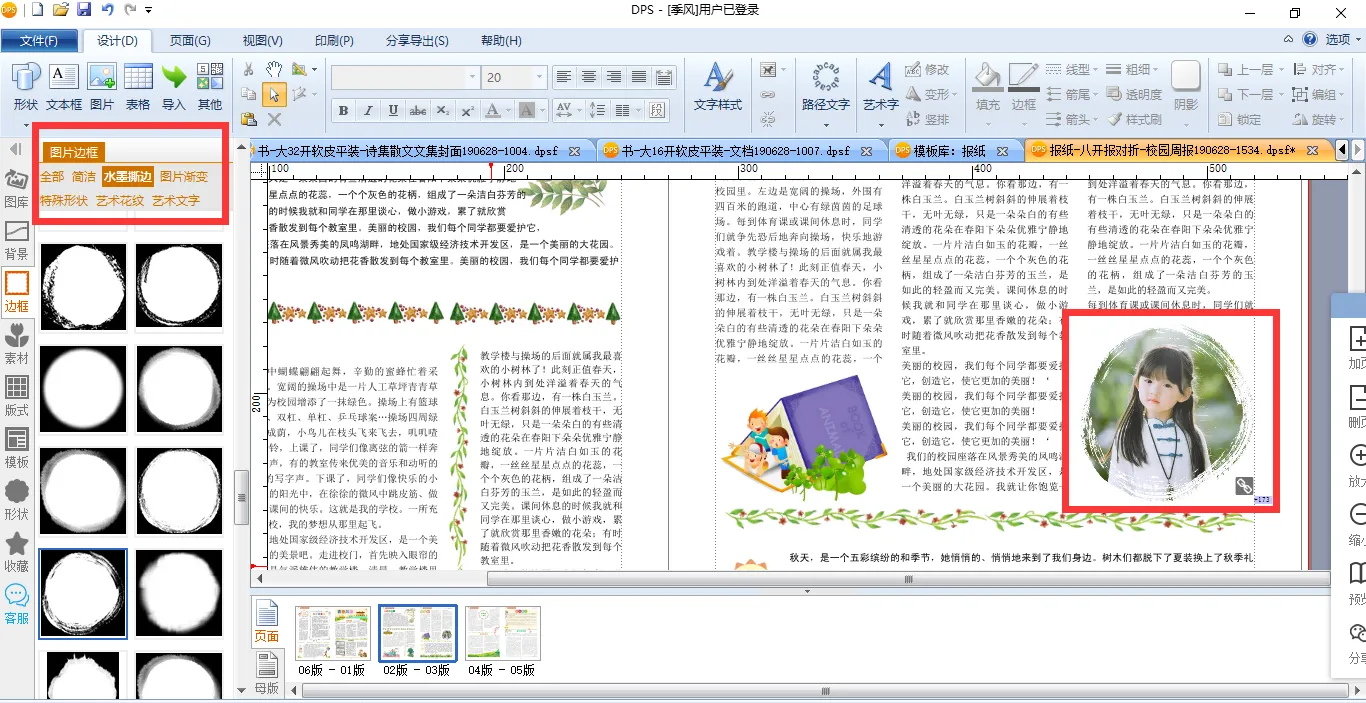
Task: Select the 艺术花纹 border category
Action: coord(120,201)
